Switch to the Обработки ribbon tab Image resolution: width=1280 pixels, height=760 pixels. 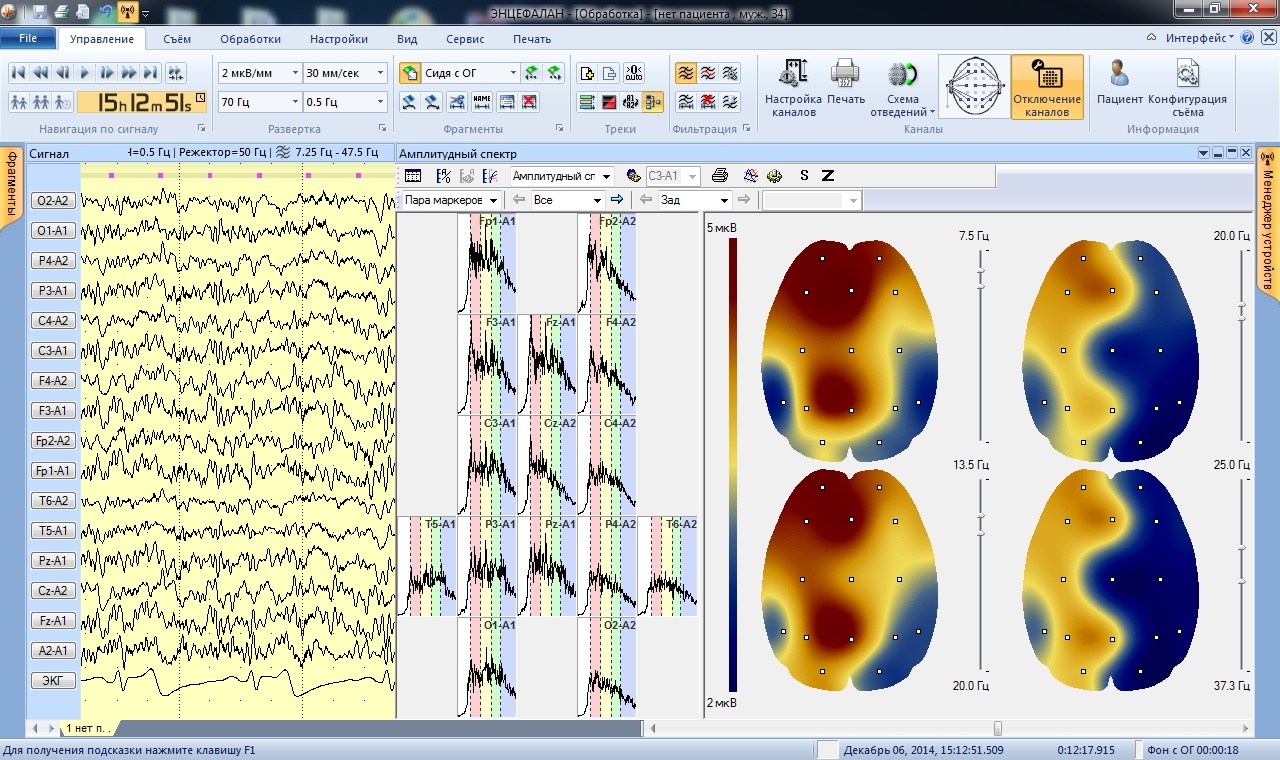[x=250, y=39]
